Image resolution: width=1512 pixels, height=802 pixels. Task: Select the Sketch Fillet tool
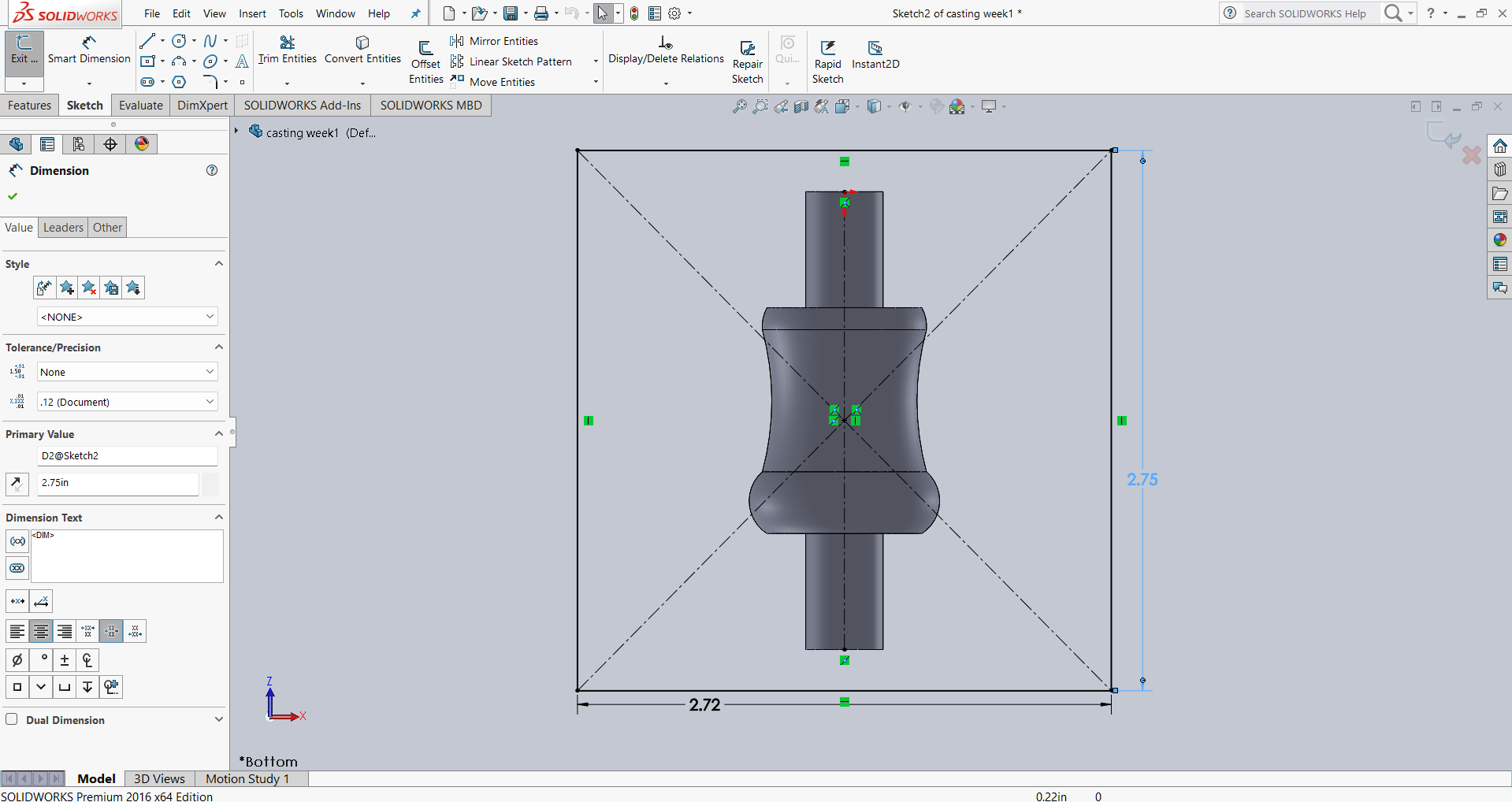[x=210, y=82]
